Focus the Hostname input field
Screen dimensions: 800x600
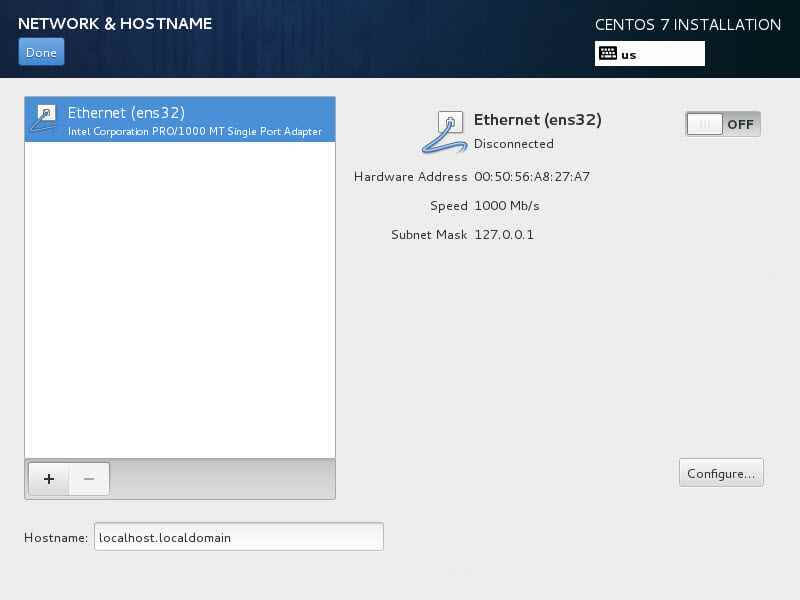click(x=239, y=537)
